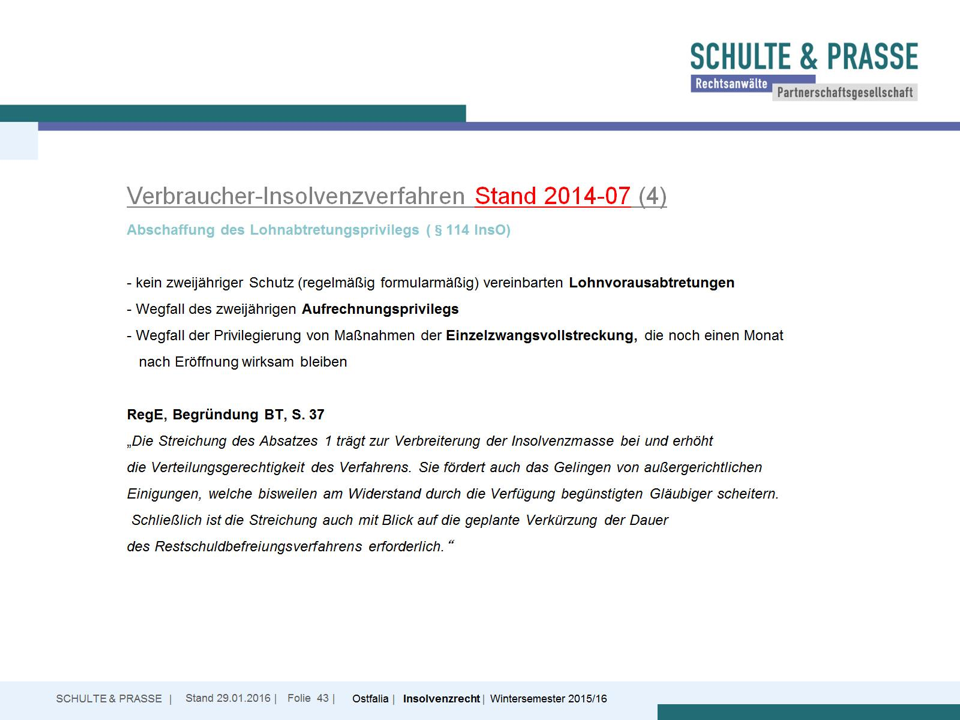Click the light blue square at left edge

(x=18, y=141)
